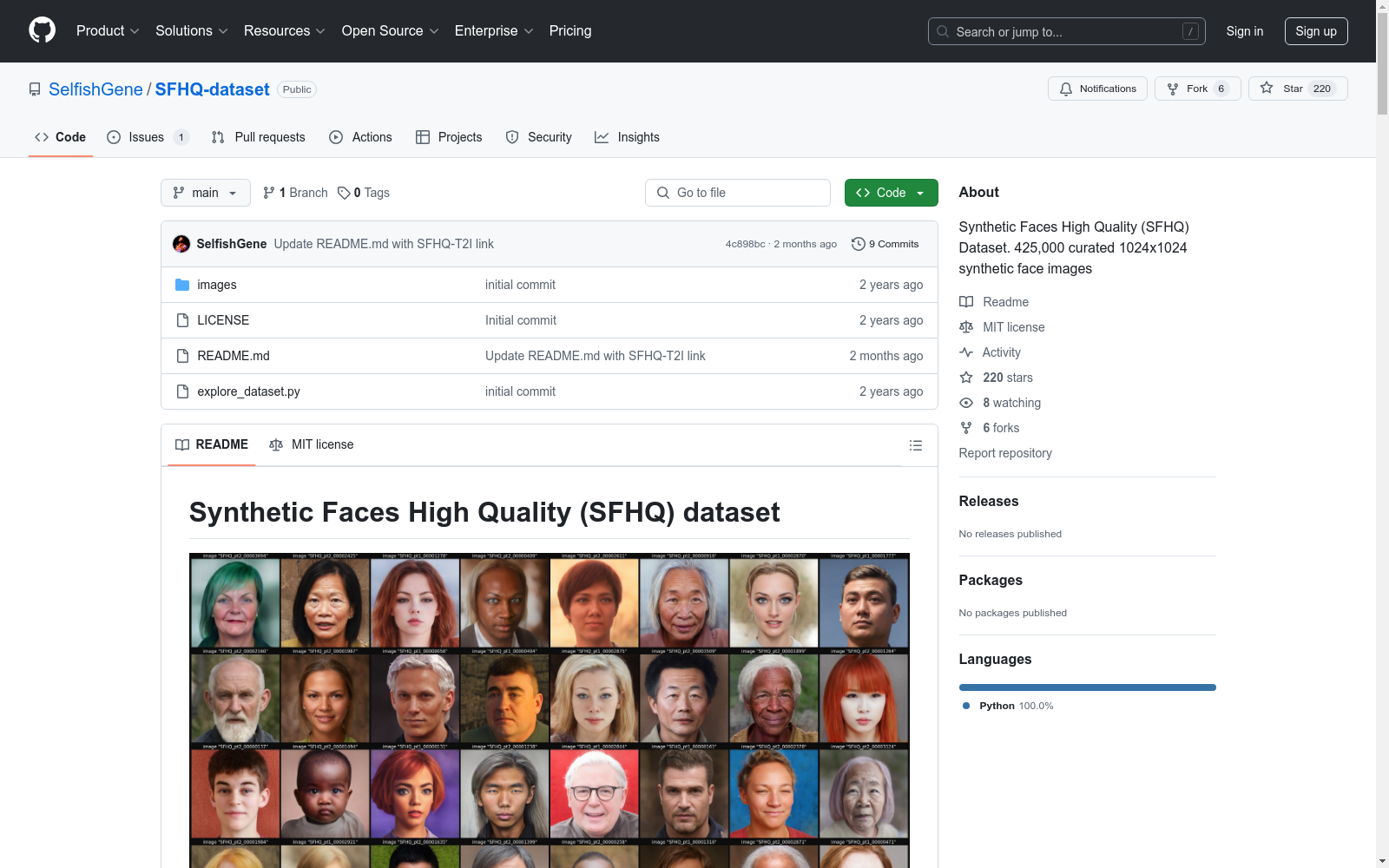Open the Insights tab
This screenshot has width=1389, height=868.
[627, 136]
